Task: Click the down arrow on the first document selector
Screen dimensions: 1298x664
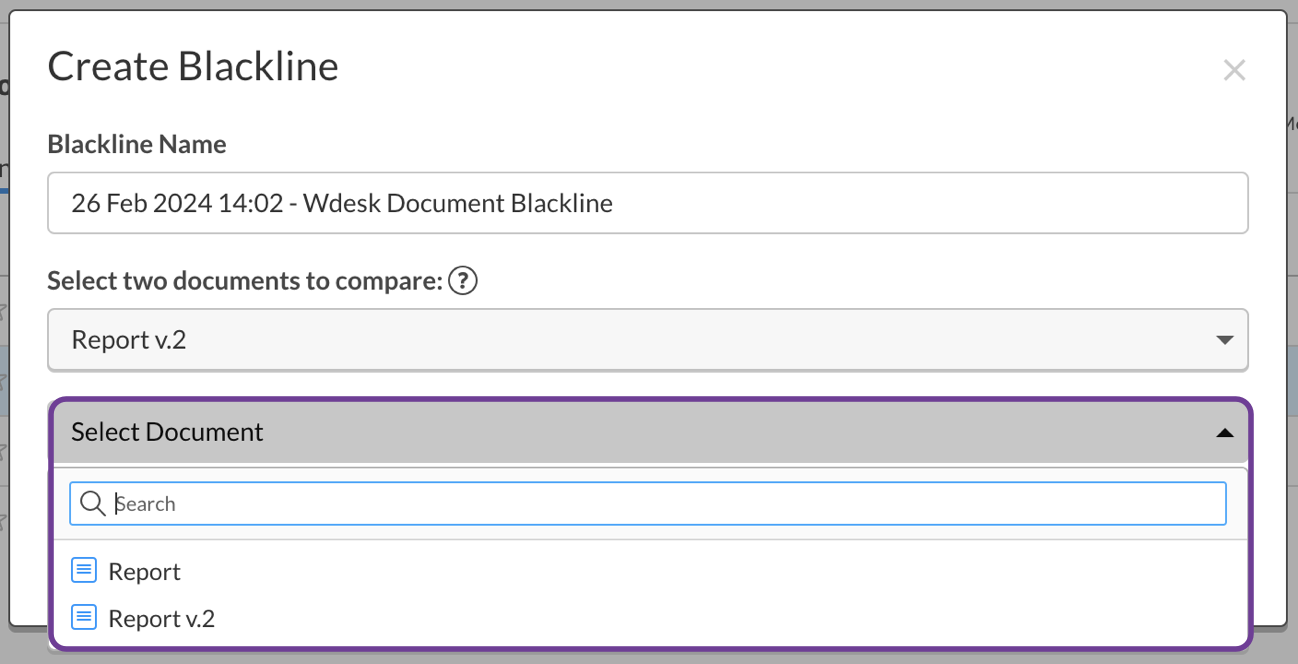Action: click(1224, 340)
